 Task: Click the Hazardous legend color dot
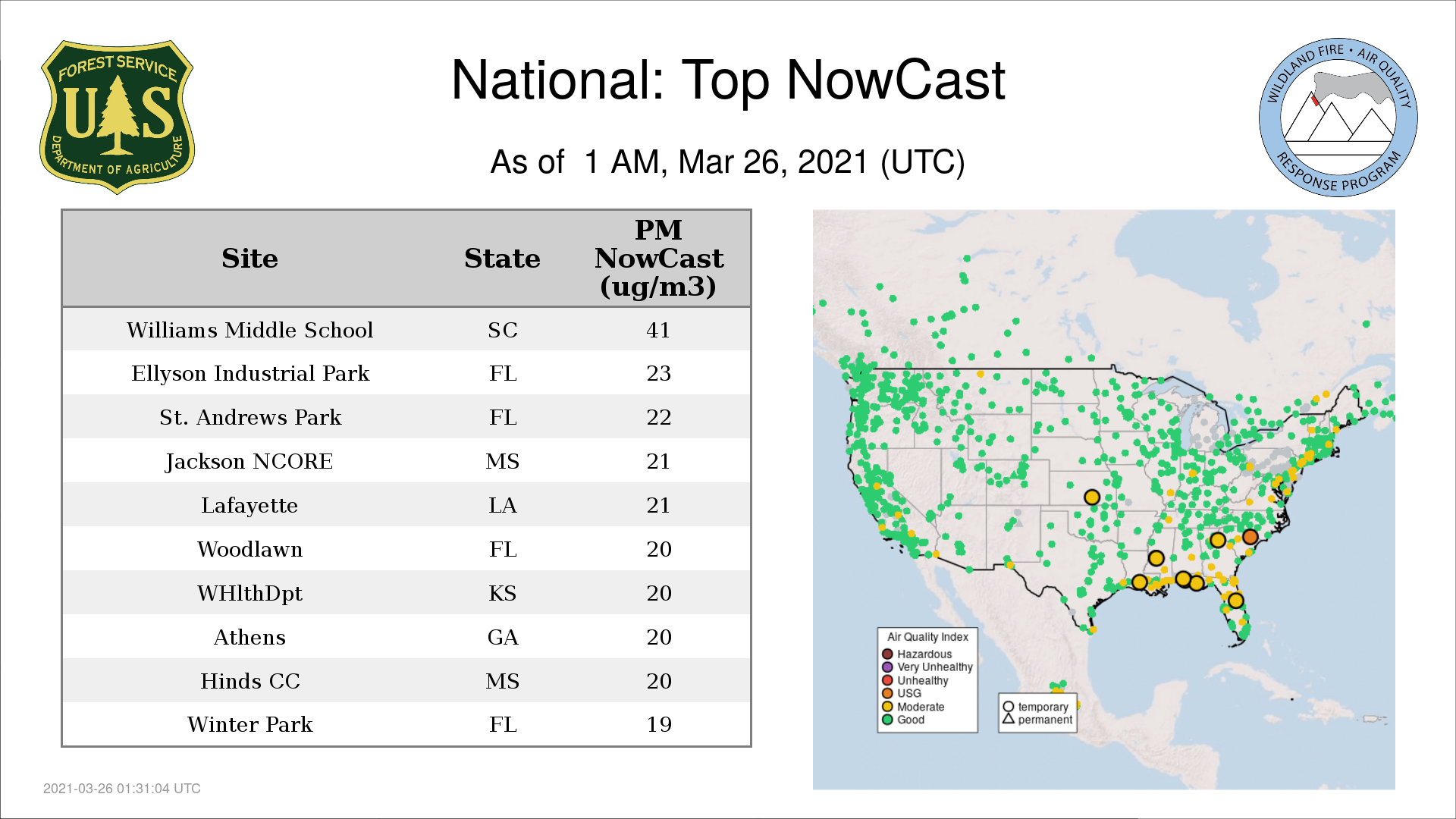[x=887, y=654]
